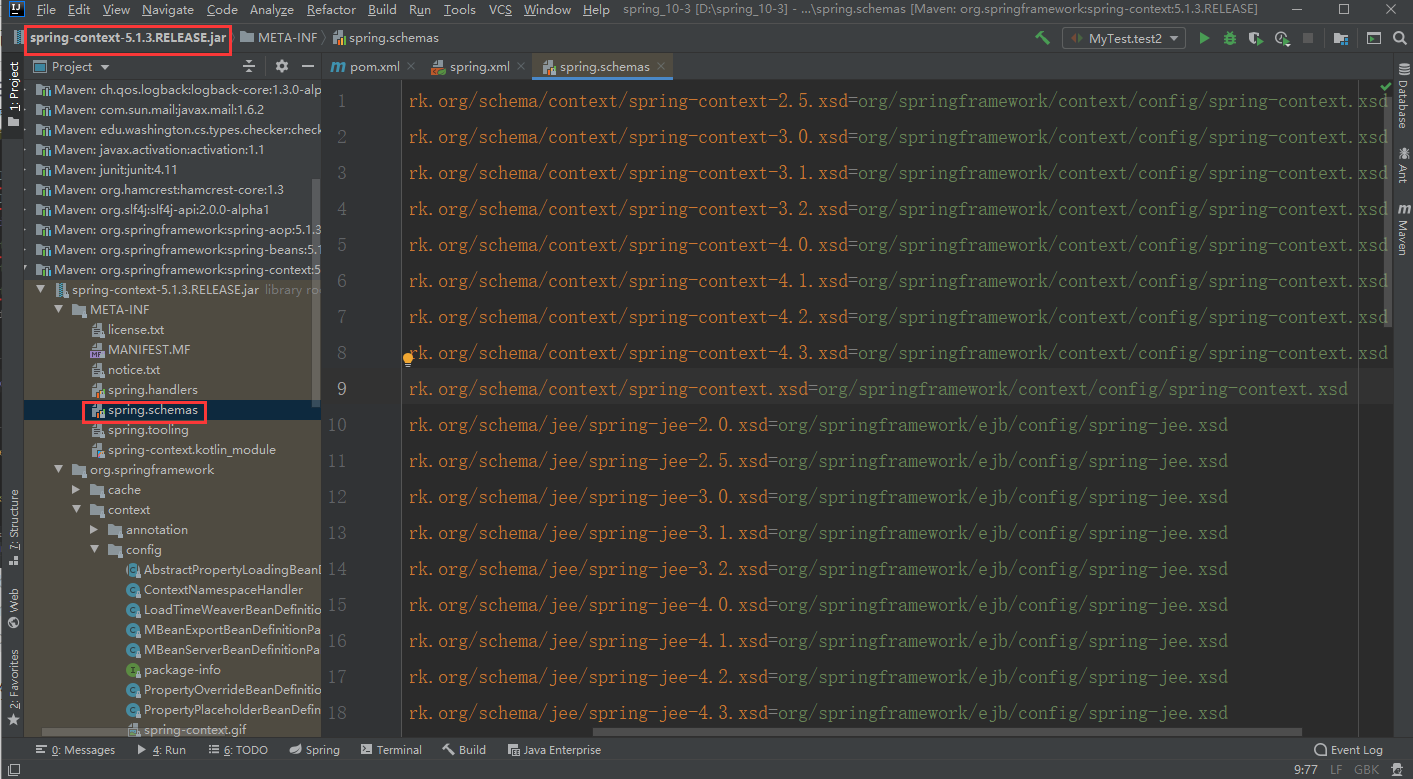Open Project panel gear settings
1413x779 pixels.
coord(282,66)
